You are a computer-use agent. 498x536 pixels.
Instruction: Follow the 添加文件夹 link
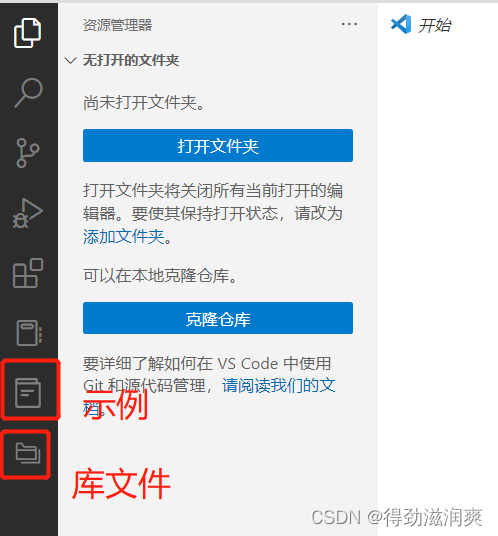coord(124,236)
